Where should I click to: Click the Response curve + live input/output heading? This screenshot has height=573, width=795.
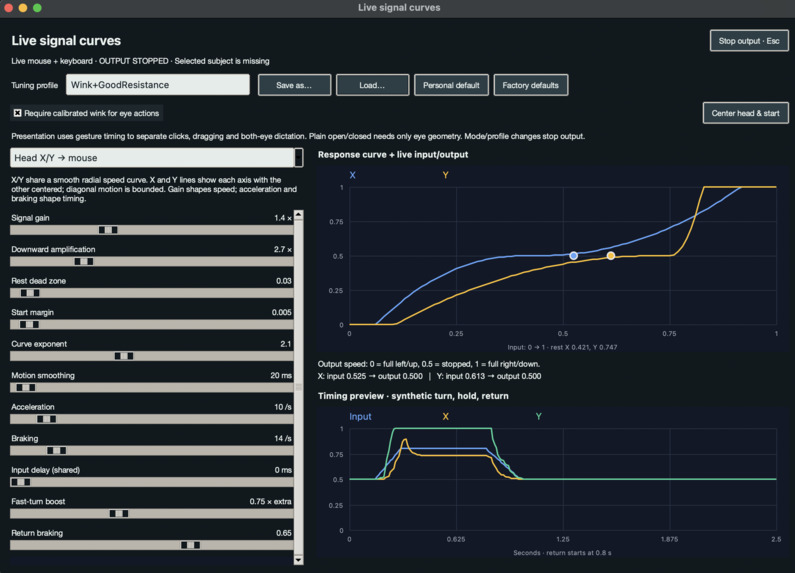pos(393,155)
